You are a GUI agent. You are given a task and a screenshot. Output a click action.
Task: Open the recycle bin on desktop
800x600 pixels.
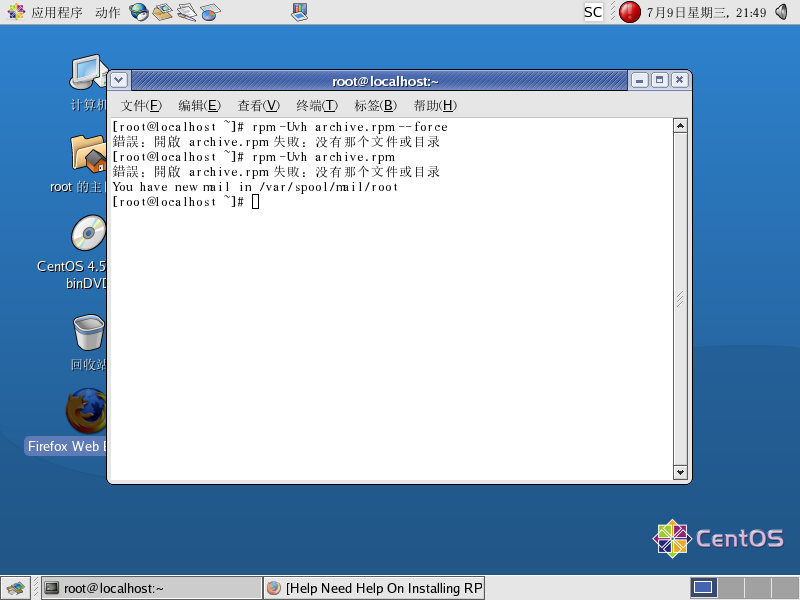coord(88,333)
